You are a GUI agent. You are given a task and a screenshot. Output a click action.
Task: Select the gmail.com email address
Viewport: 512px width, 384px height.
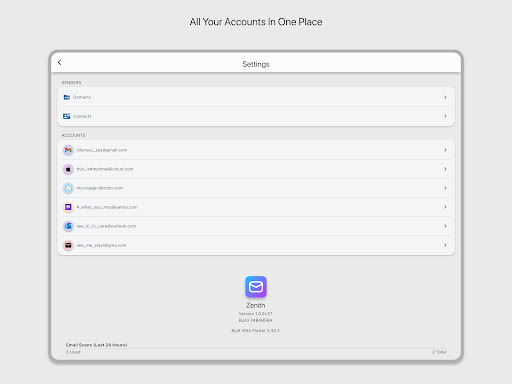[102, 150]
